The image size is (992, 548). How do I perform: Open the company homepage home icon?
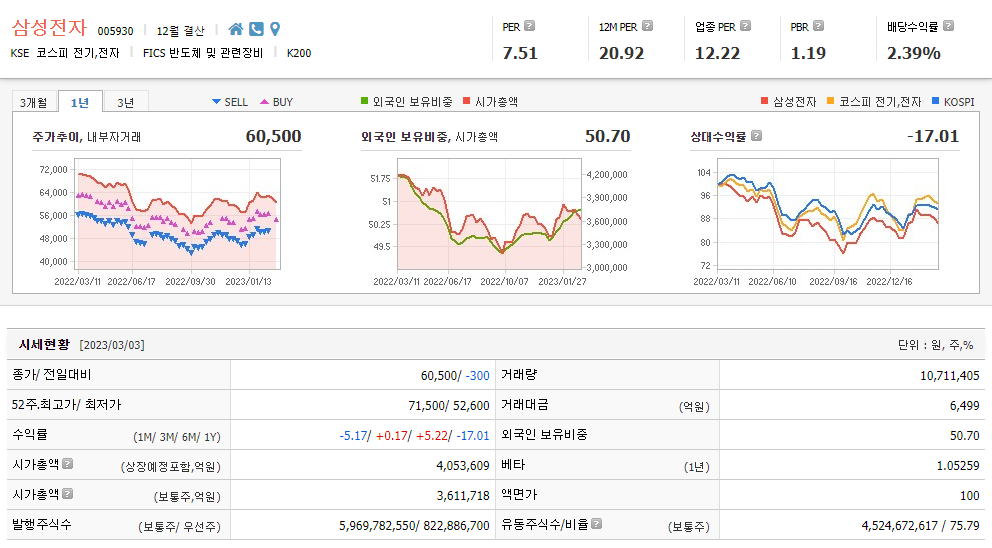[x=236, y=29]
